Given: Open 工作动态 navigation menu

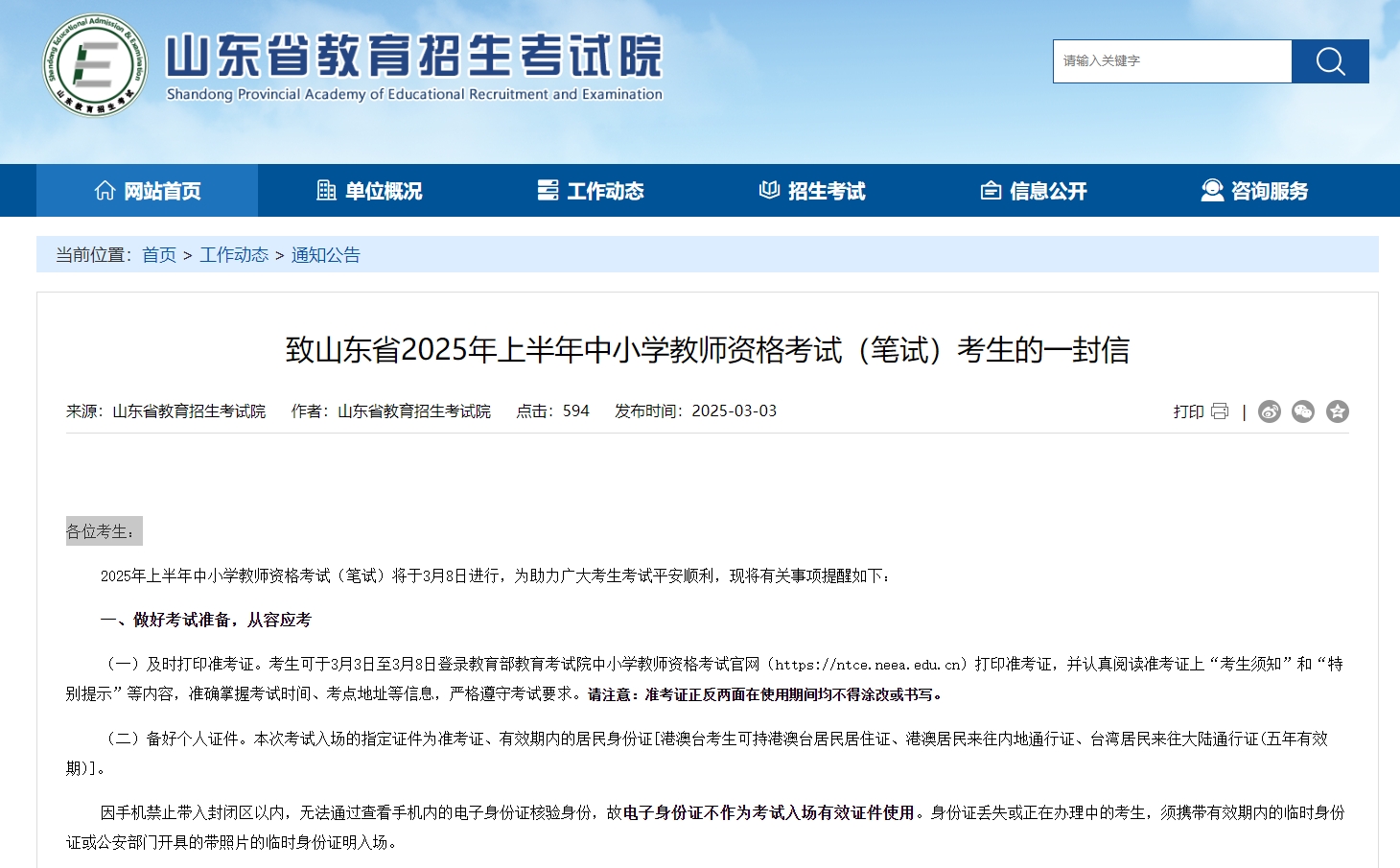Looking at the screenshot, I should click(x=591, y=191).
